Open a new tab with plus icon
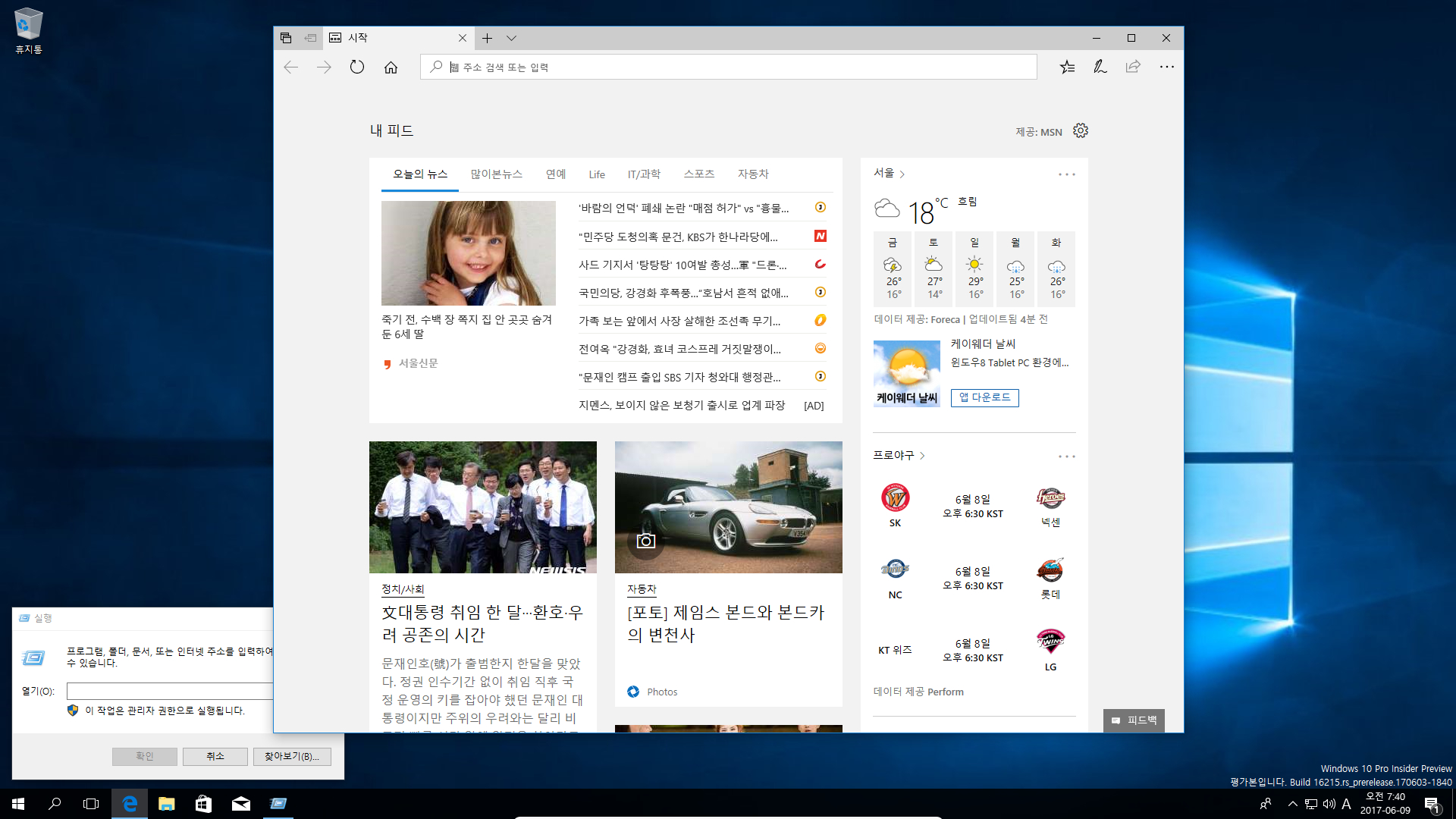The width and height of the screenshot is (1456, 819). point(487,38)
